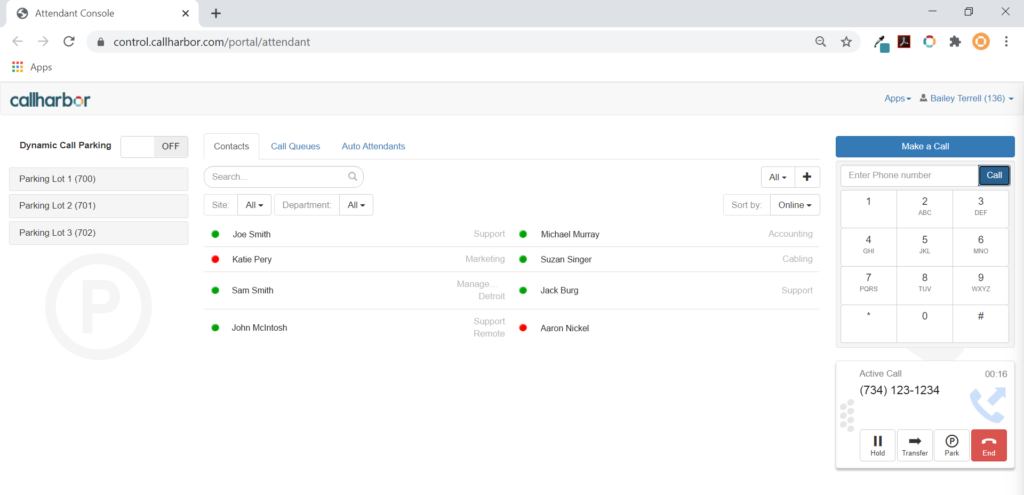
Task: Open the Auto Attendants tab
Action: point(373,146)
